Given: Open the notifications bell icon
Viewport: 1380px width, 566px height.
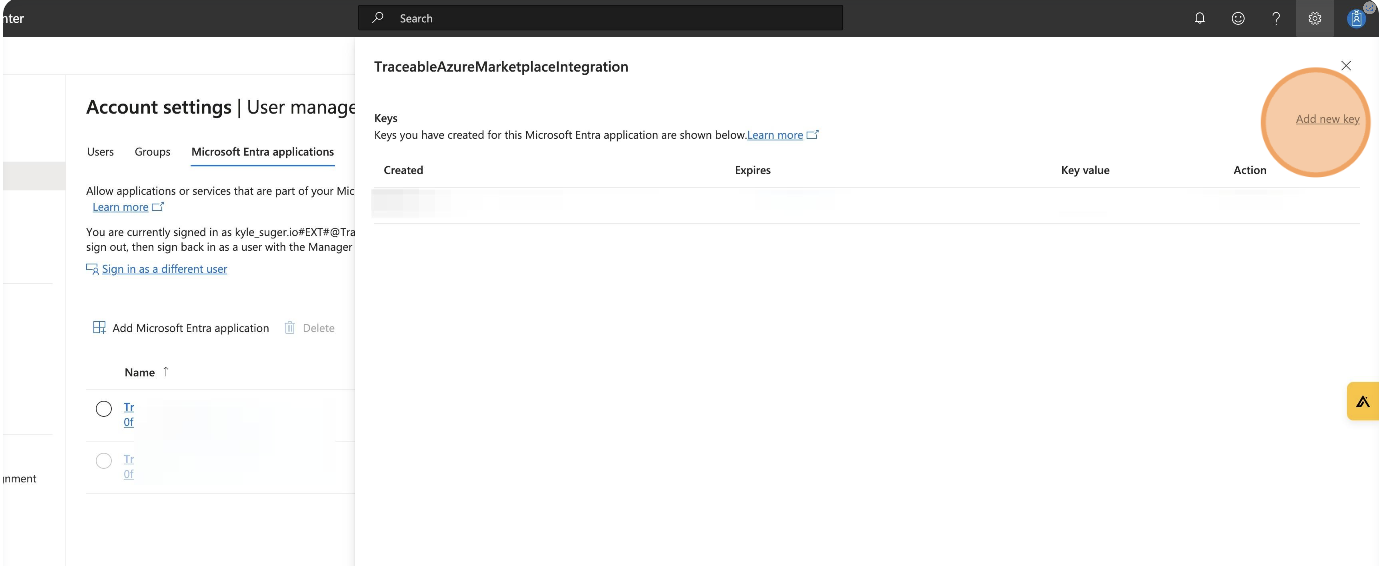Looking at the screenshot, I should tap(1200, 18).
